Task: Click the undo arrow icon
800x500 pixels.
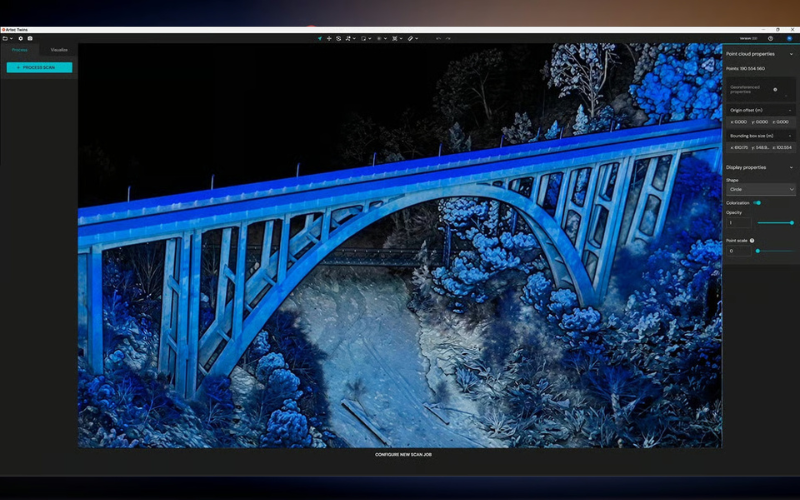Action: pyautogui.click(x=438, y=38)
